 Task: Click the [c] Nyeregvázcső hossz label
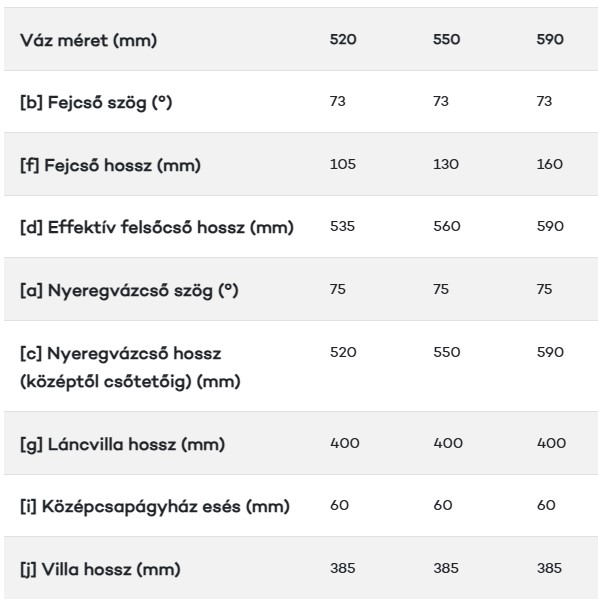(130, 367)
